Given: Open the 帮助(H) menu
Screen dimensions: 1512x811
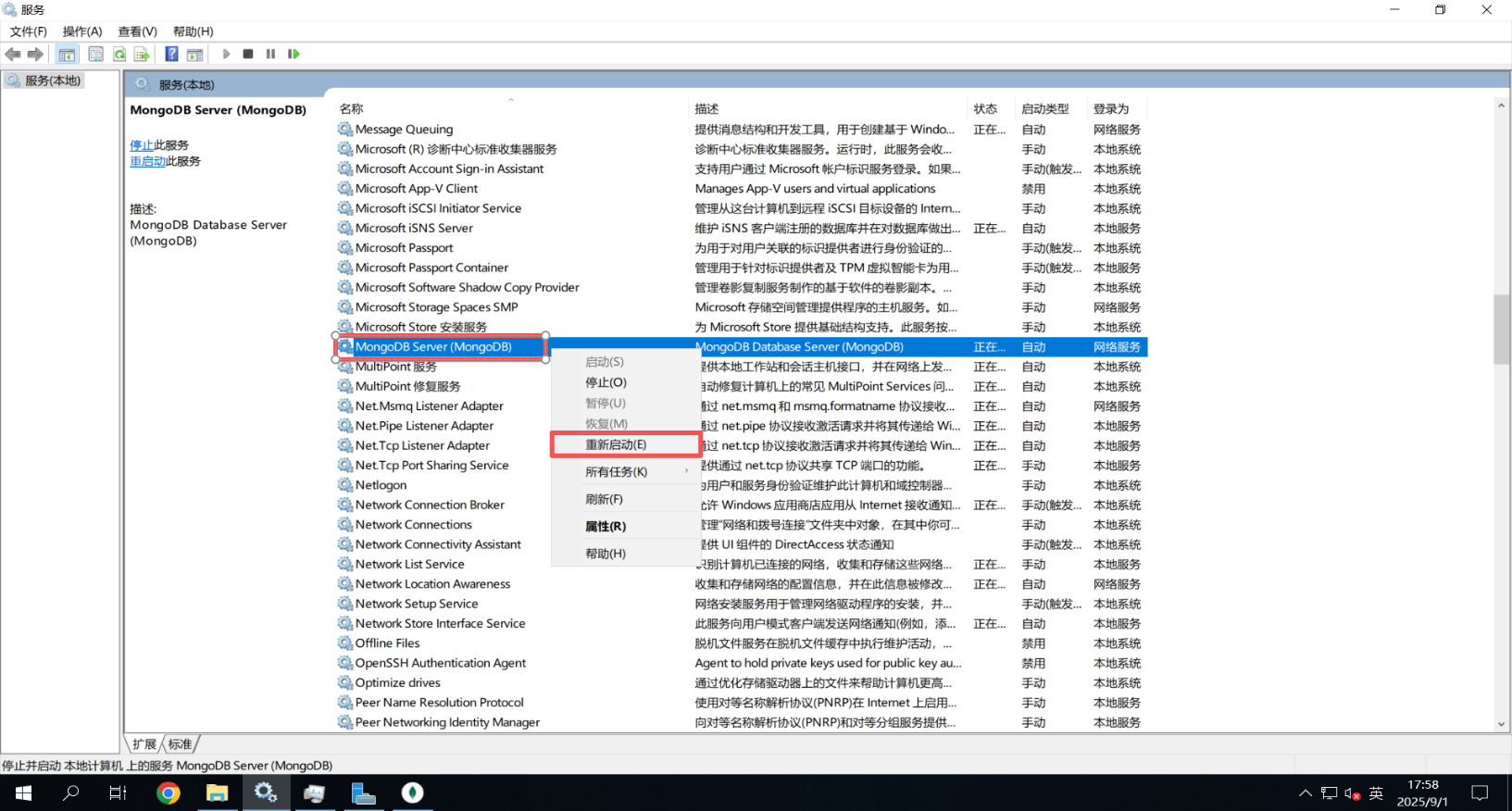Looking at the screenshot, I should (193, 31).
